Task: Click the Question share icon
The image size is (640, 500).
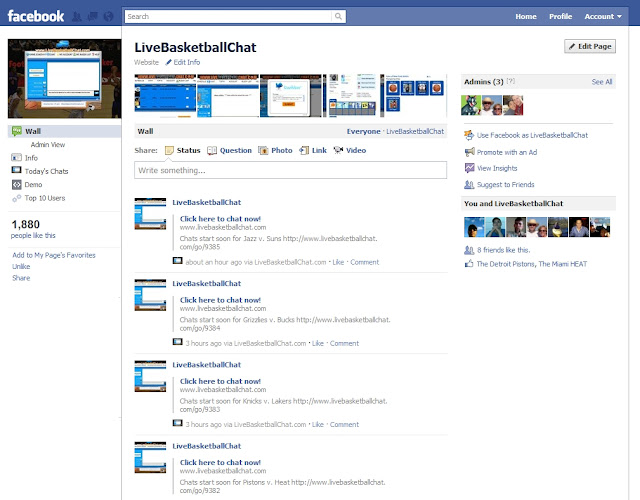Action: tap(212, 151)
